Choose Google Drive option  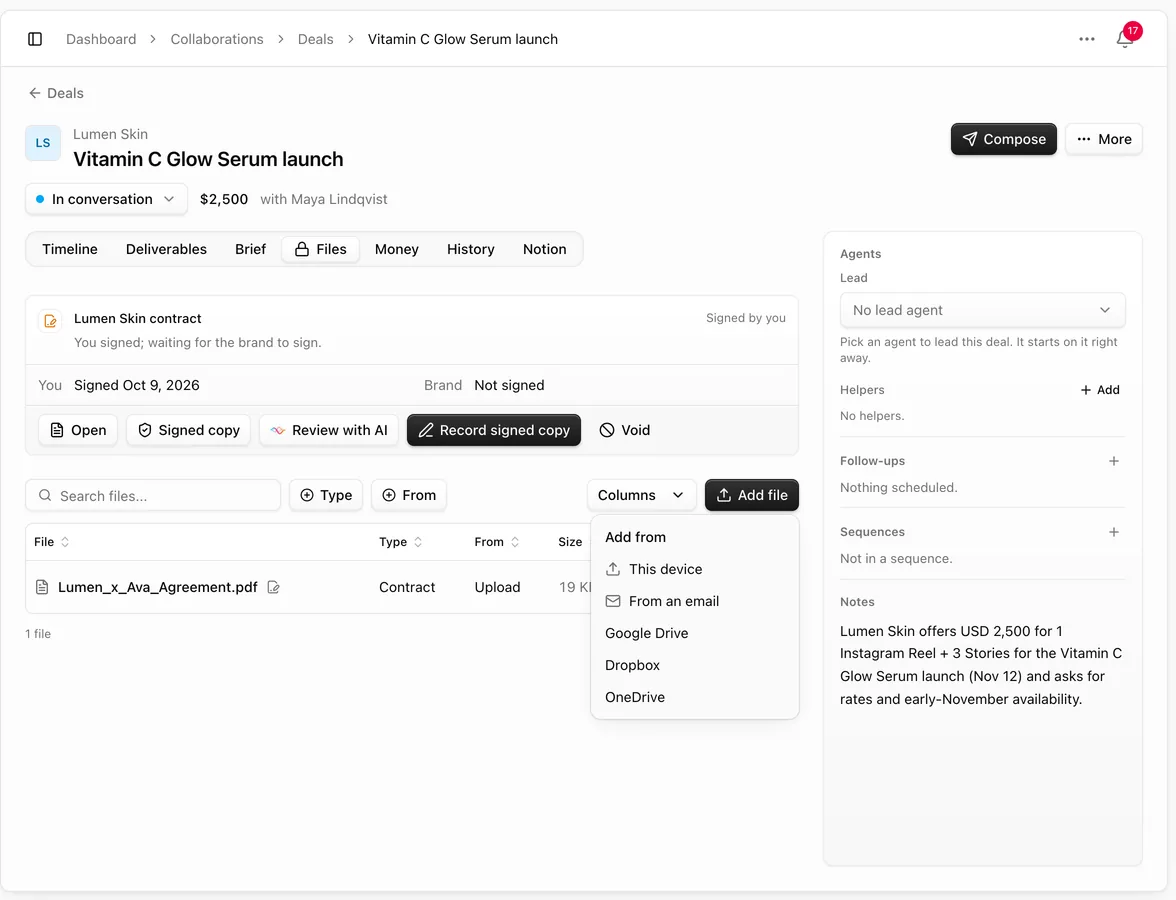tap(694, 633)
